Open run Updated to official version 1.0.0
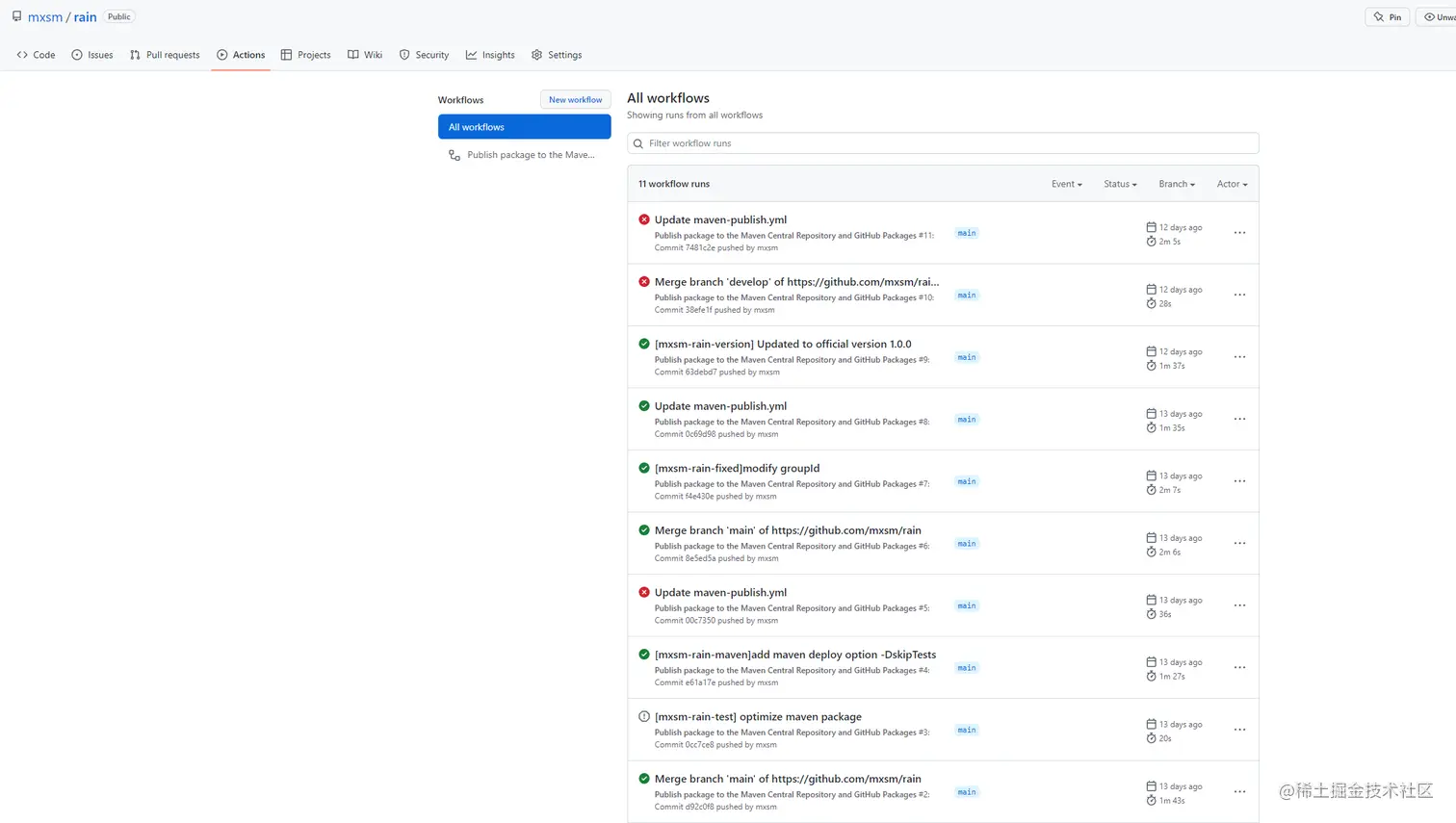The width and height of the screenshot is (1456, 823). pos(783,344)
